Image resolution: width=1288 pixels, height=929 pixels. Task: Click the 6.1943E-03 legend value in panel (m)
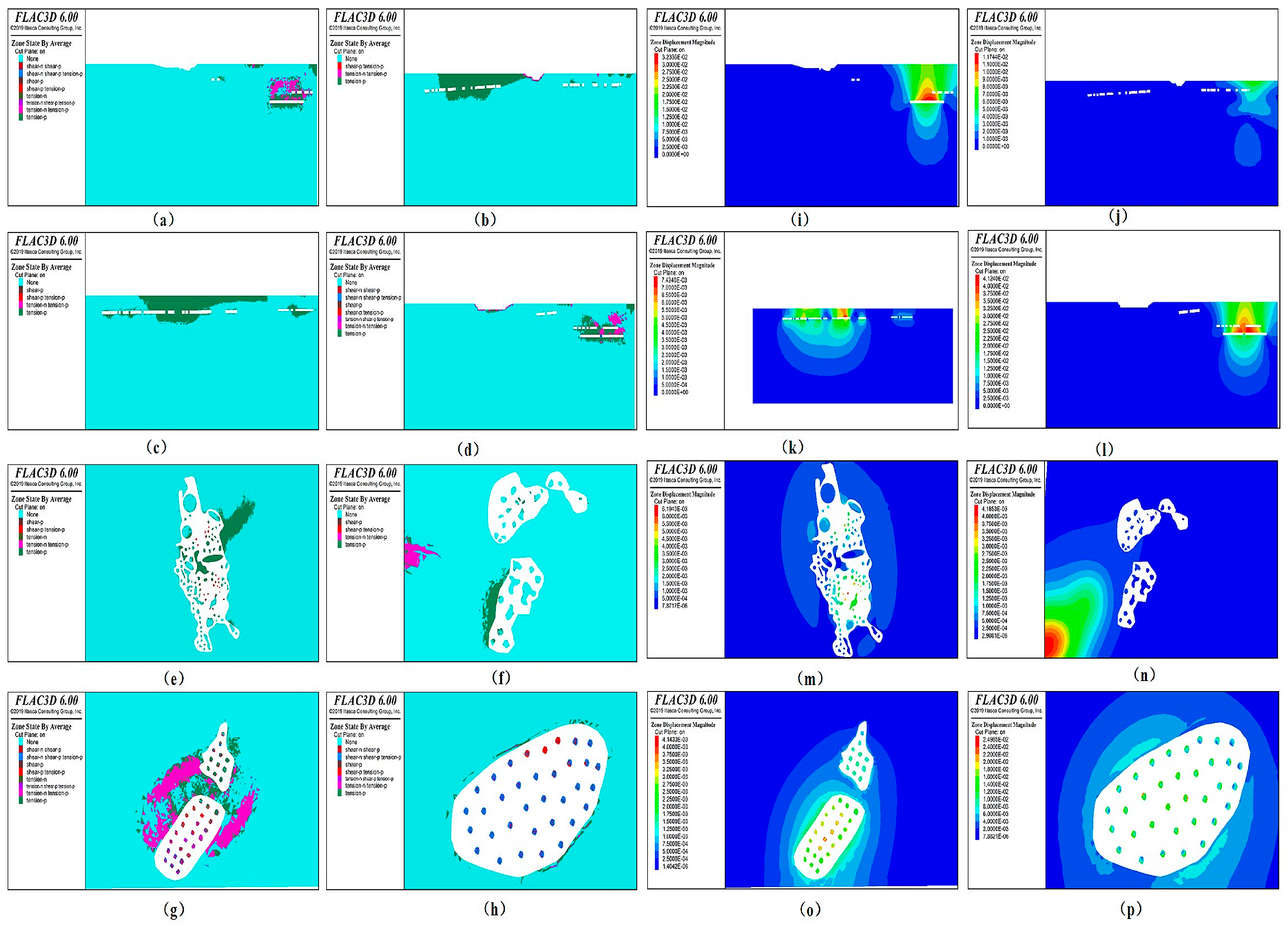coord(675,509)
